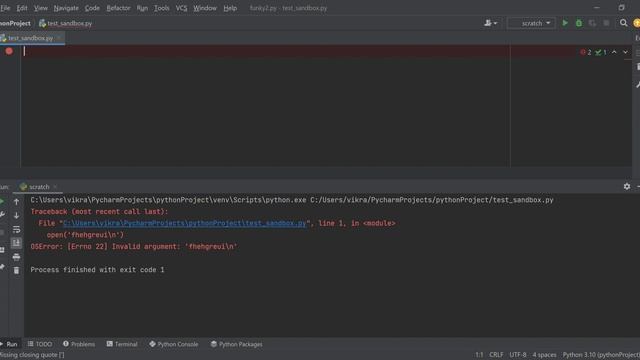640x360 pixels.
Task: Open the TODO tool window
Action: [40, 344]
